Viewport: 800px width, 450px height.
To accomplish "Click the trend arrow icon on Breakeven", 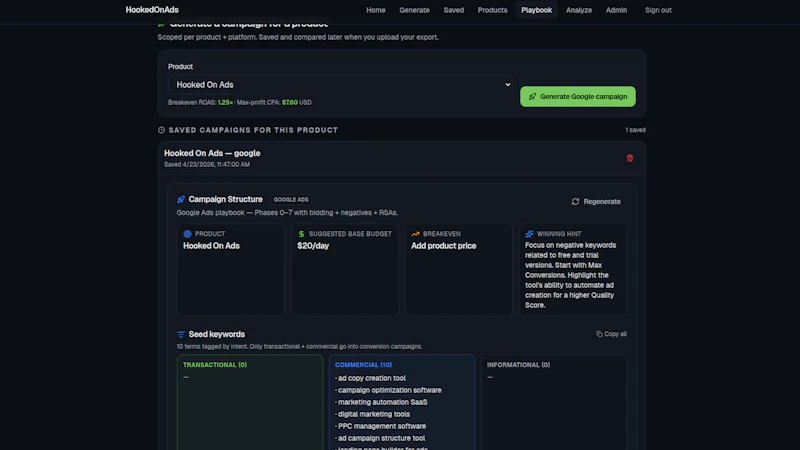I will click(x=415, y=234).
